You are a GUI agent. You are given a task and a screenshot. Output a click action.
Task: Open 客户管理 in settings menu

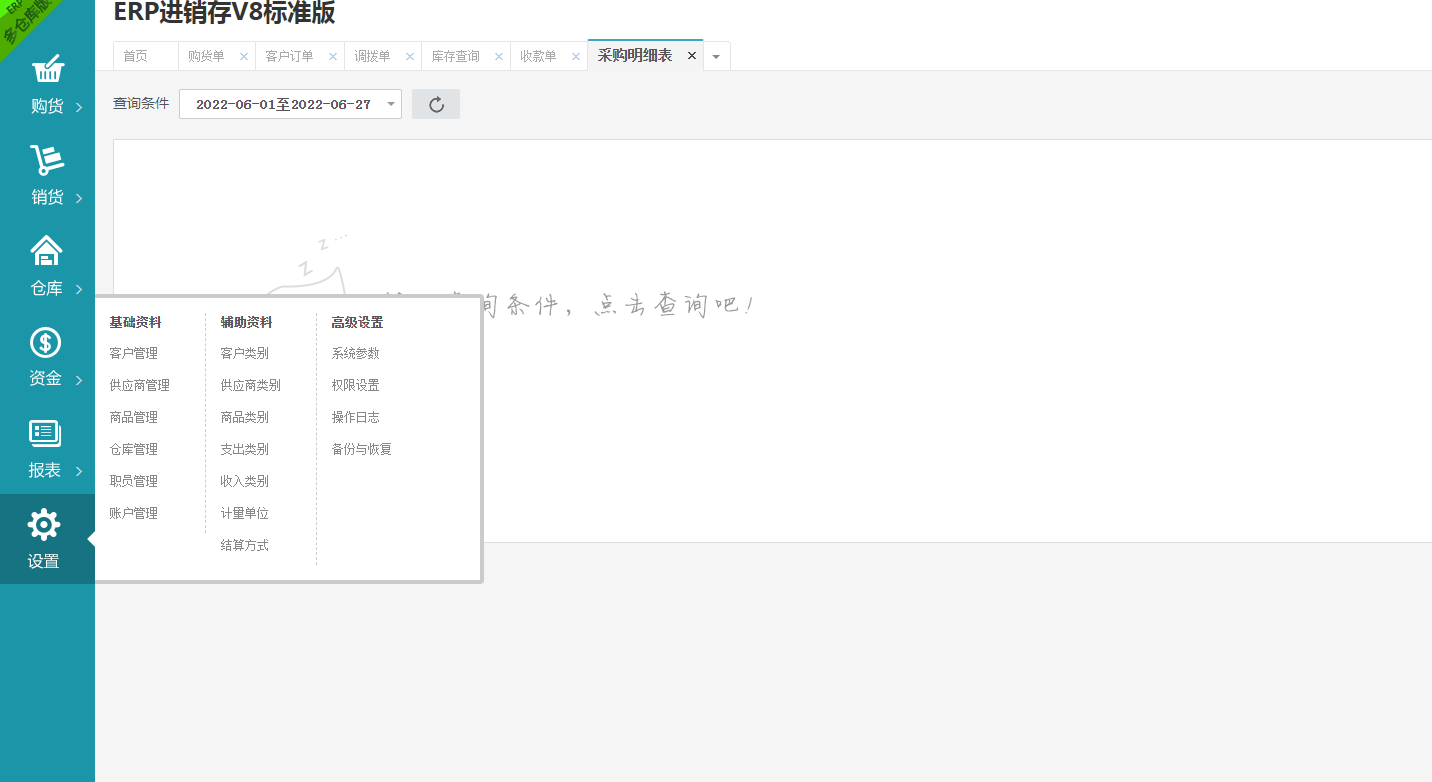134,353
